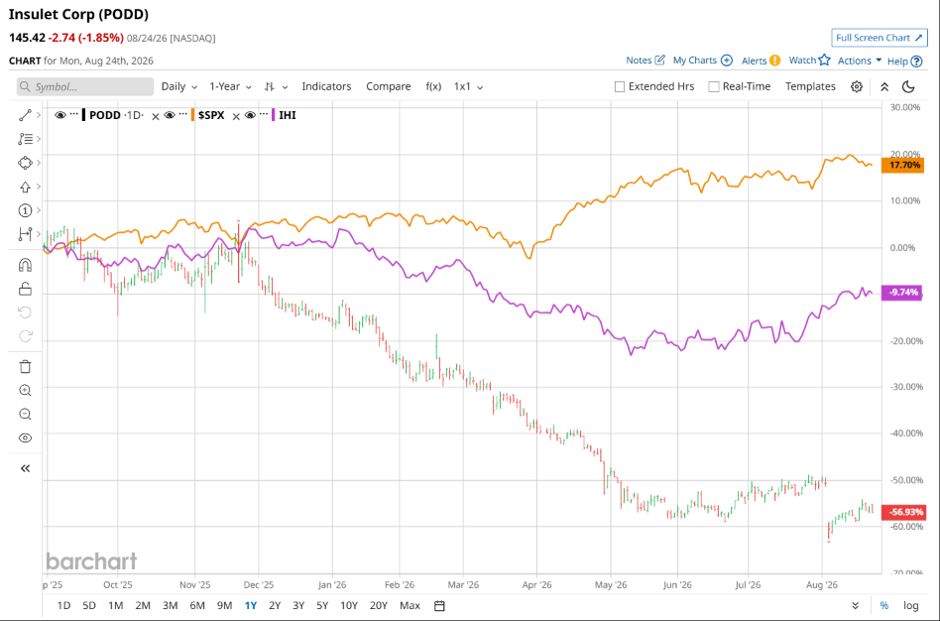Open f(x) expressions menu
The height and width of the screenshot is (621, 940).
click(x=433, y=86)
